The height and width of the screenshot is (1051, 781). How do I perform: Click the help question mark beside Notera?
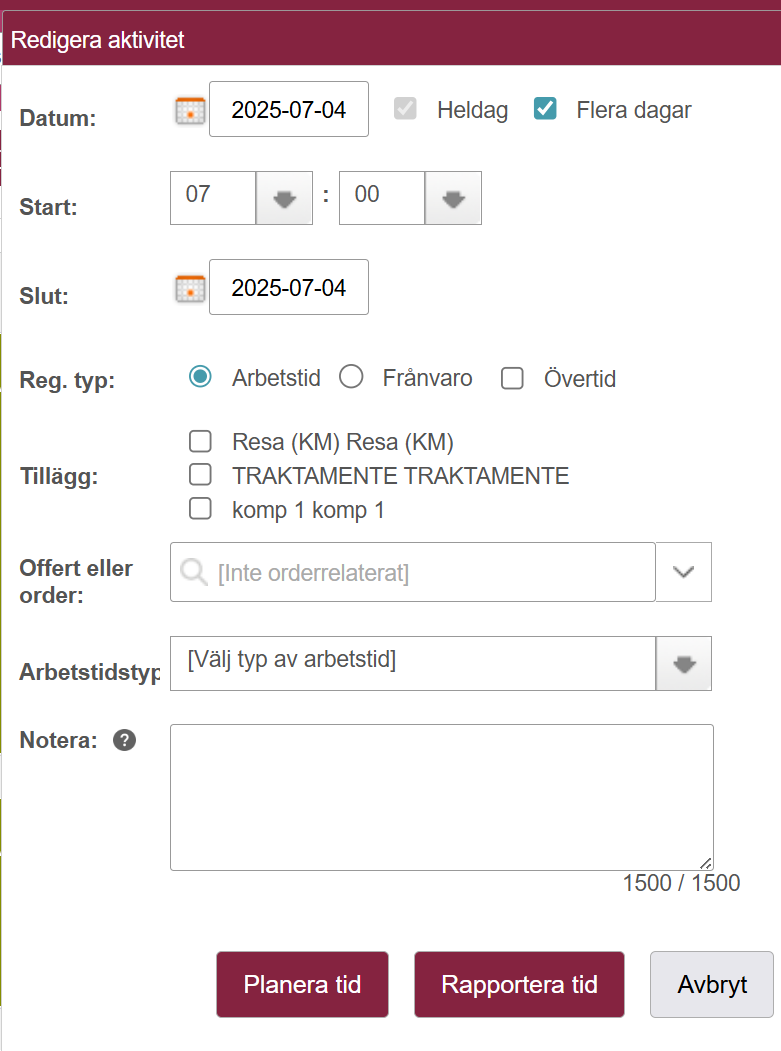click(x=125, y=740)
